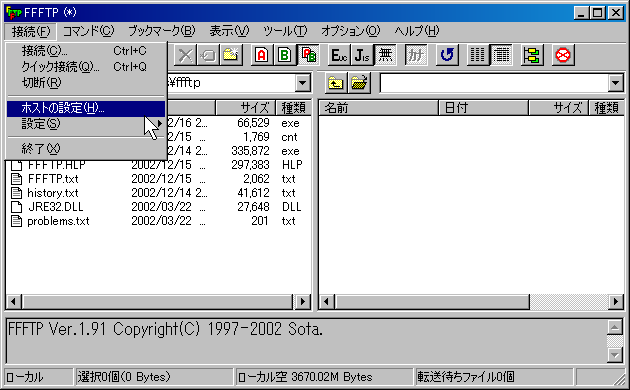
Task: Select ASCII transfer mode icon
Action: [262, 55]
